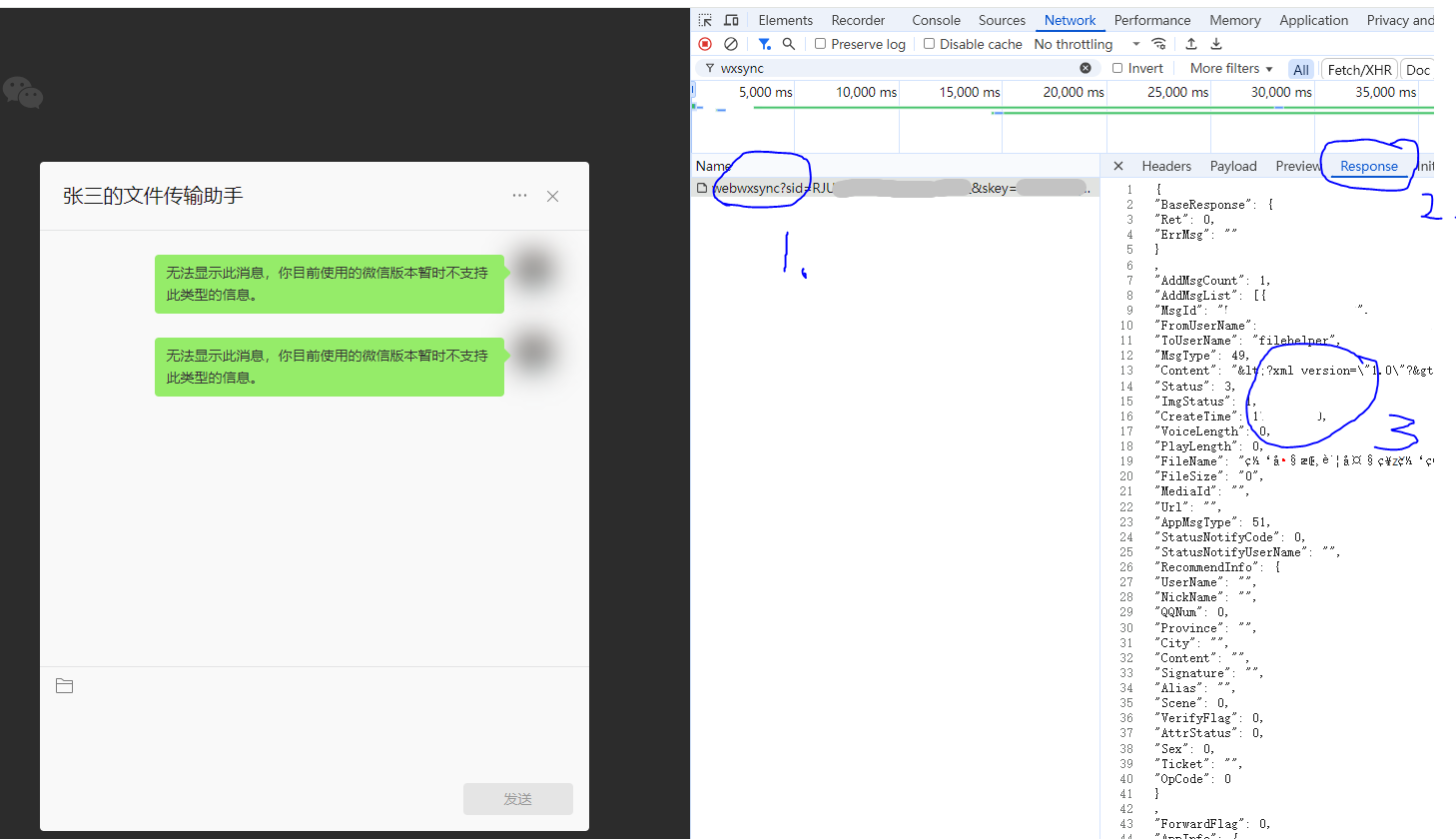Open the Preview tab of the request
Image resolution: width=1456 pixels, height=839 pixels.
[1297, 166]
